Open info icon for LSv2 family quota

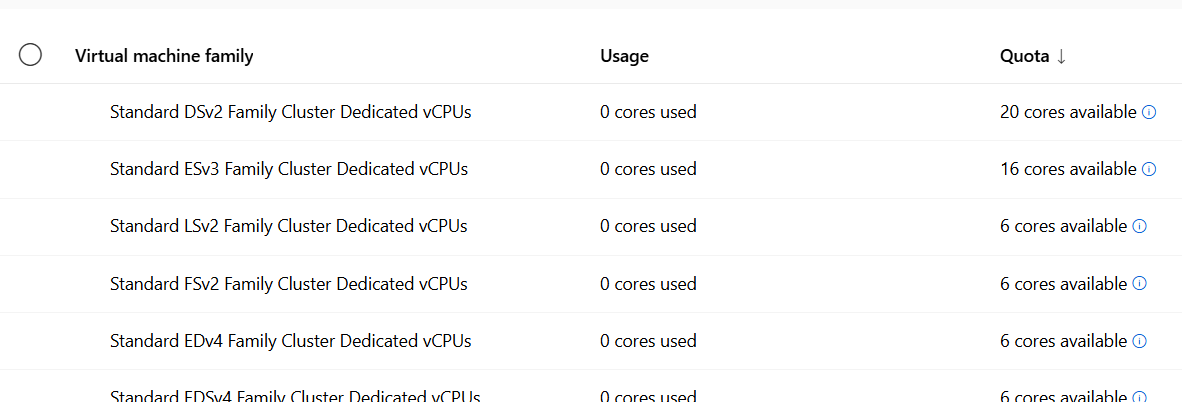(1140, 226)
